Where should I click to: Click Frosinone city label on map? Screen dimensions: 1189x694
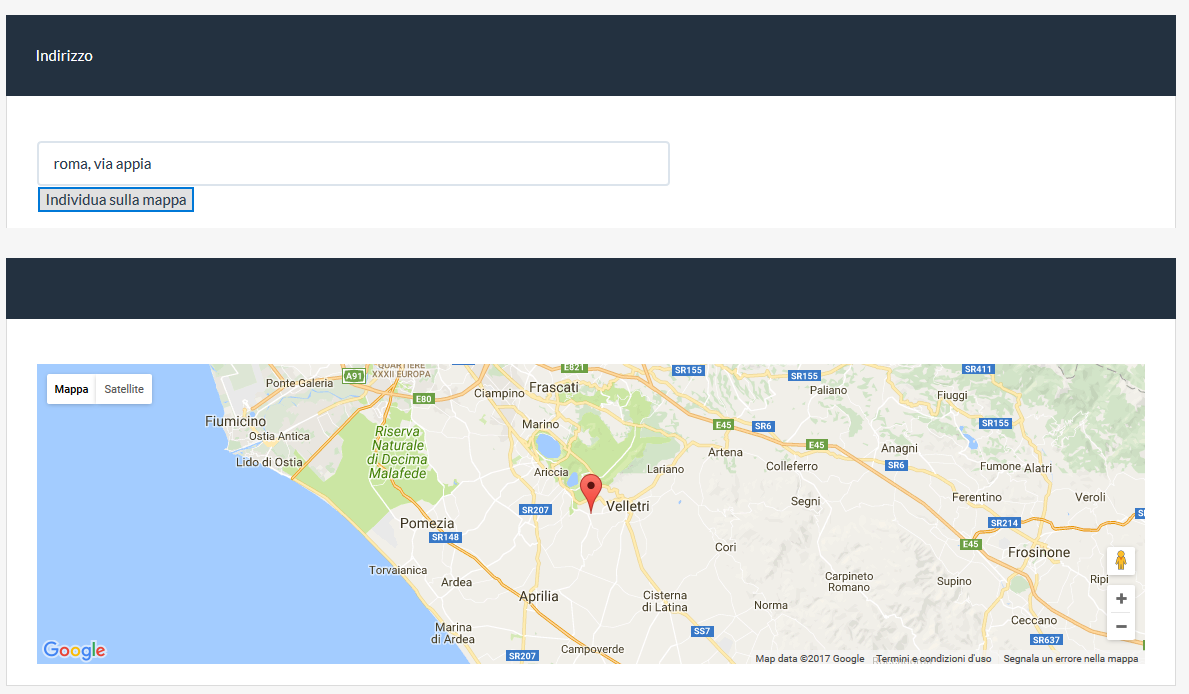coord(1039,552)
